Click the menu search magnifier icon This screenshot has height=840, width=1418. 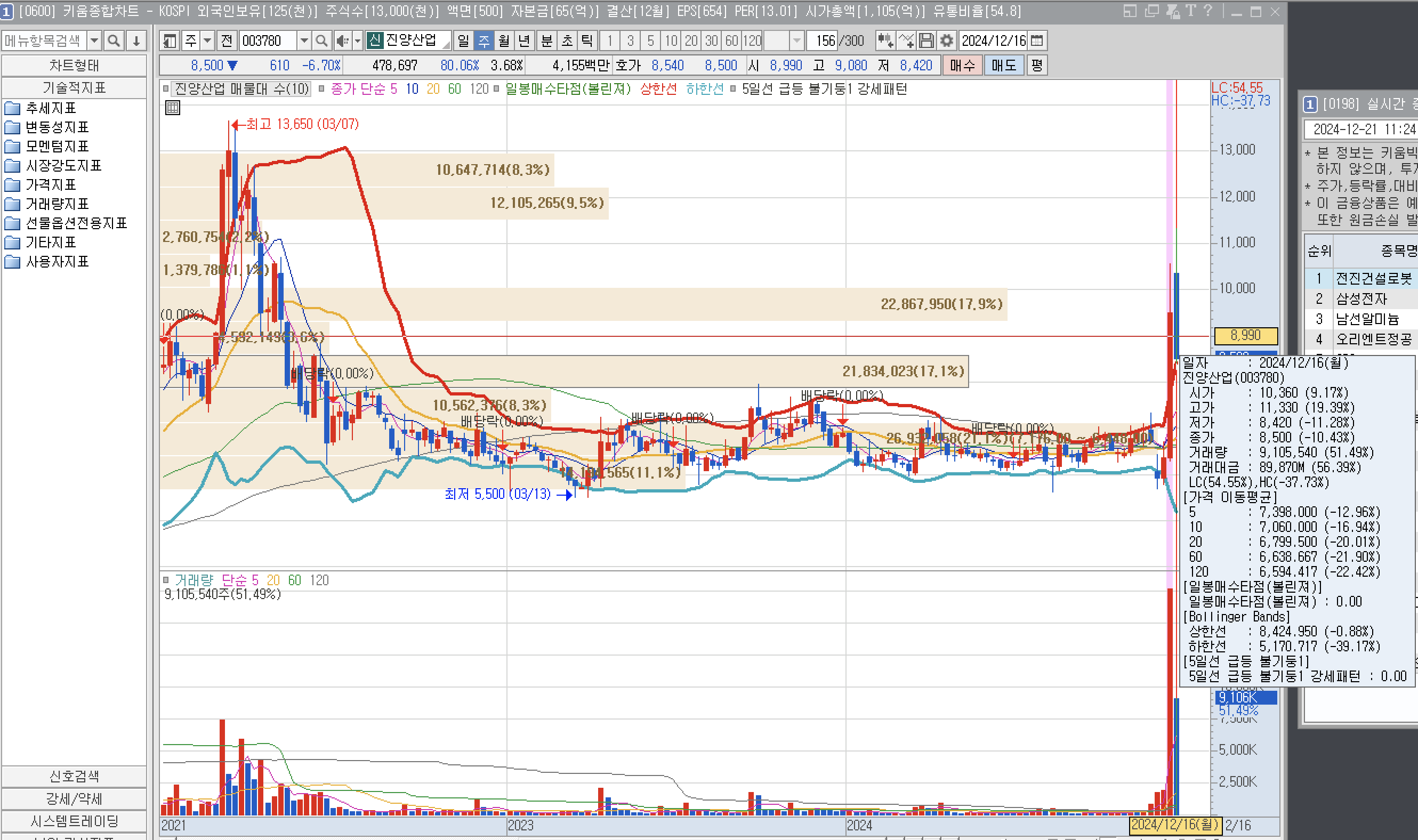[x=114, y=41]
